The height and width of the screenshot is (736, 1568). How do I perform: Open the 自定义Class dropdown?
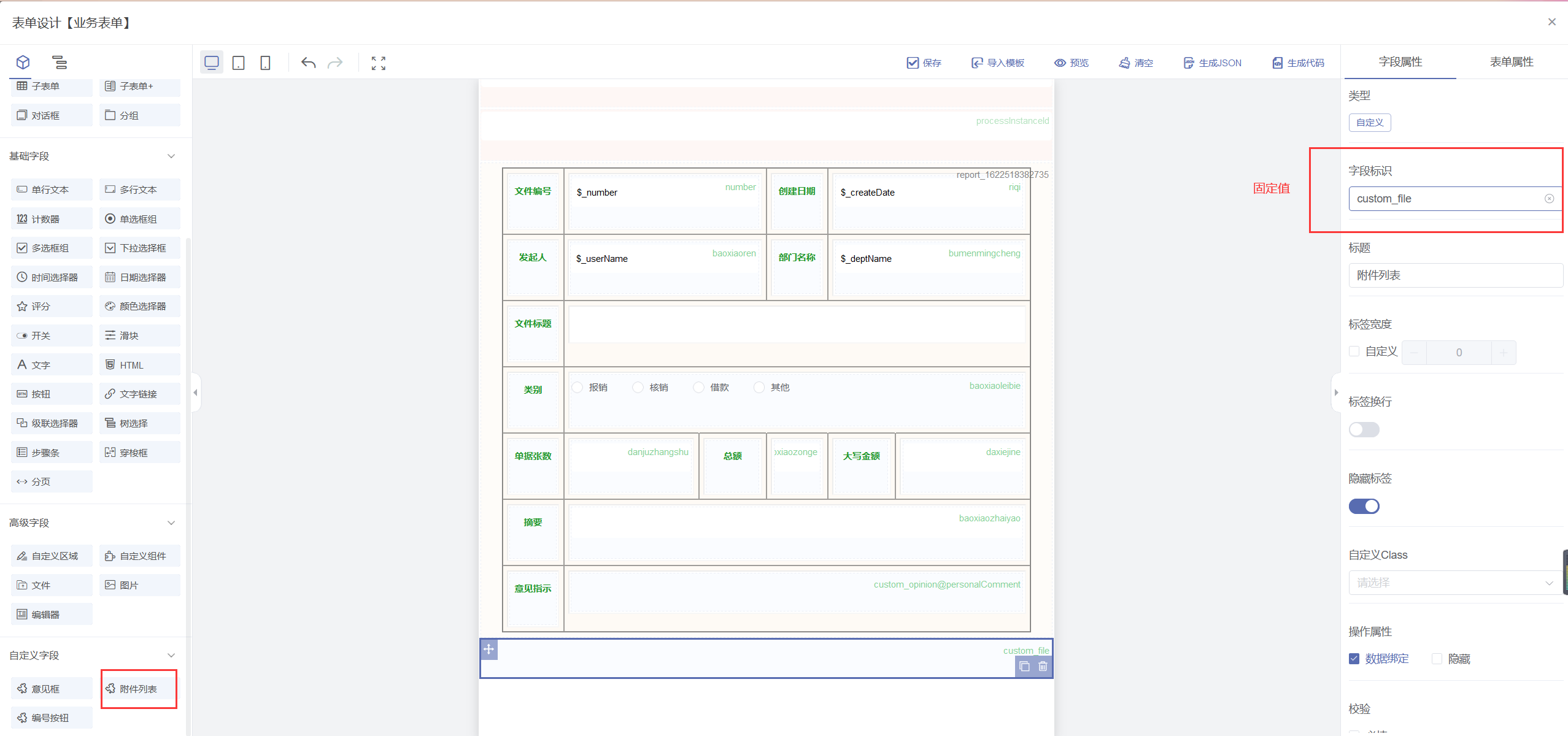[1456, 583]
